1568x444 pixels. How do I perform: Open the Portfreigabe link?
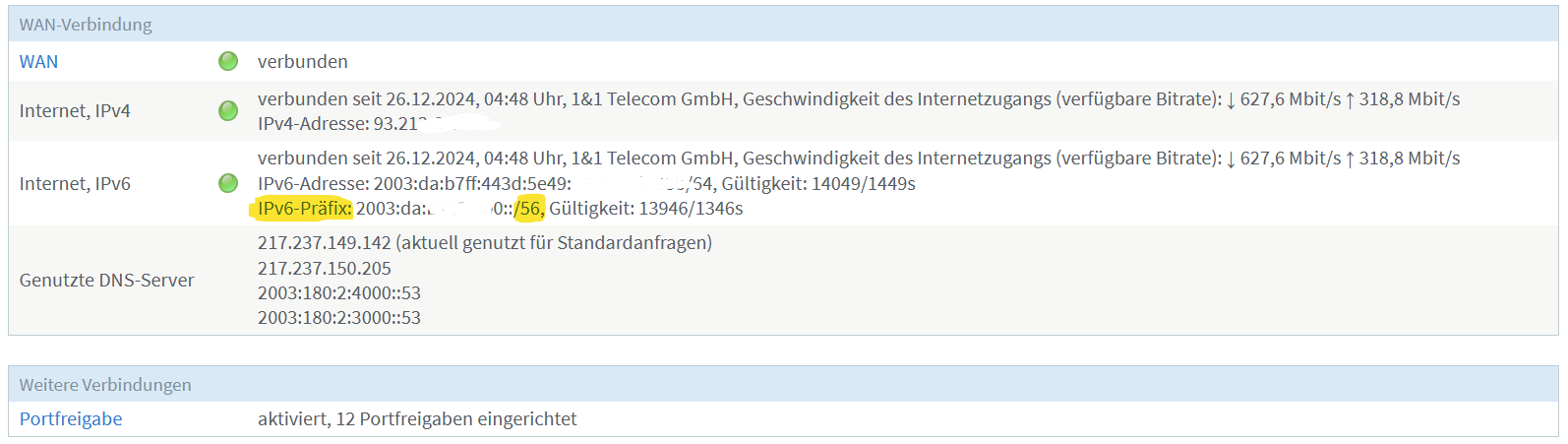(71, 418)
